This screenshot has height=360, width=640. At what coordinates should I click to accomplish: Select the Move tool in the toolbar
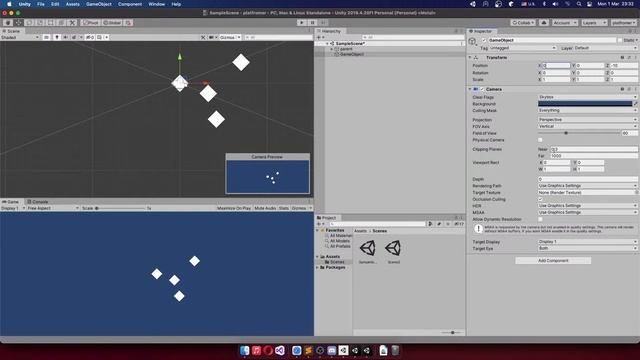pyautogui.click(x=18, y=22)
